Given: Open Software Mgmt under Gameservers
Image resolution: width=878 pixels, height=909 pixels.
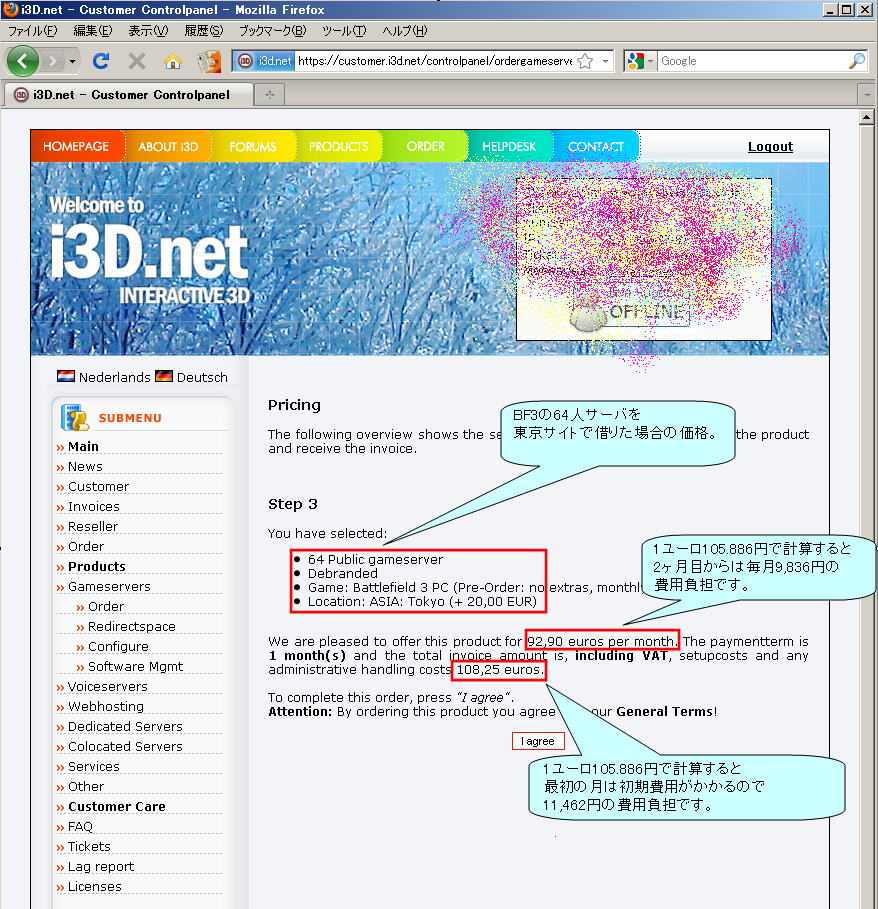Looking at the screenshot, I should click(x=135, y=667).
